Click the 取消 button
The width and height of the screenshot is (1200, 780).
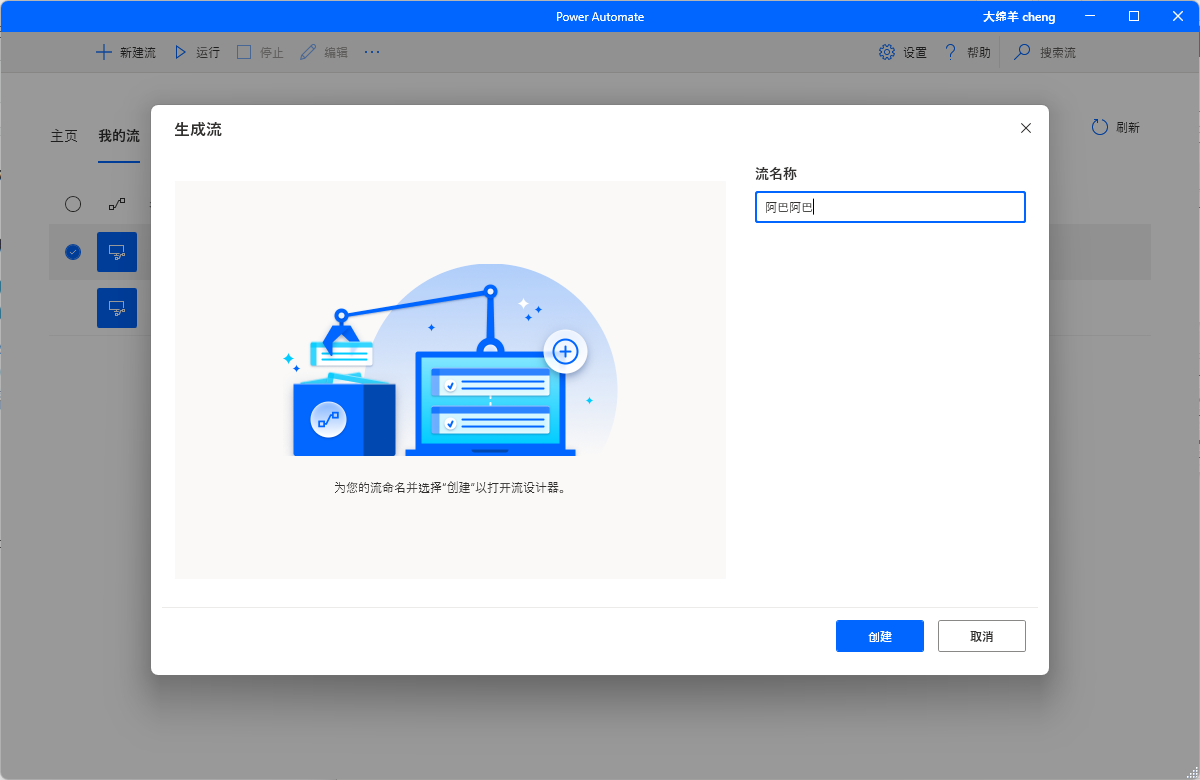[x=981, y=636]
